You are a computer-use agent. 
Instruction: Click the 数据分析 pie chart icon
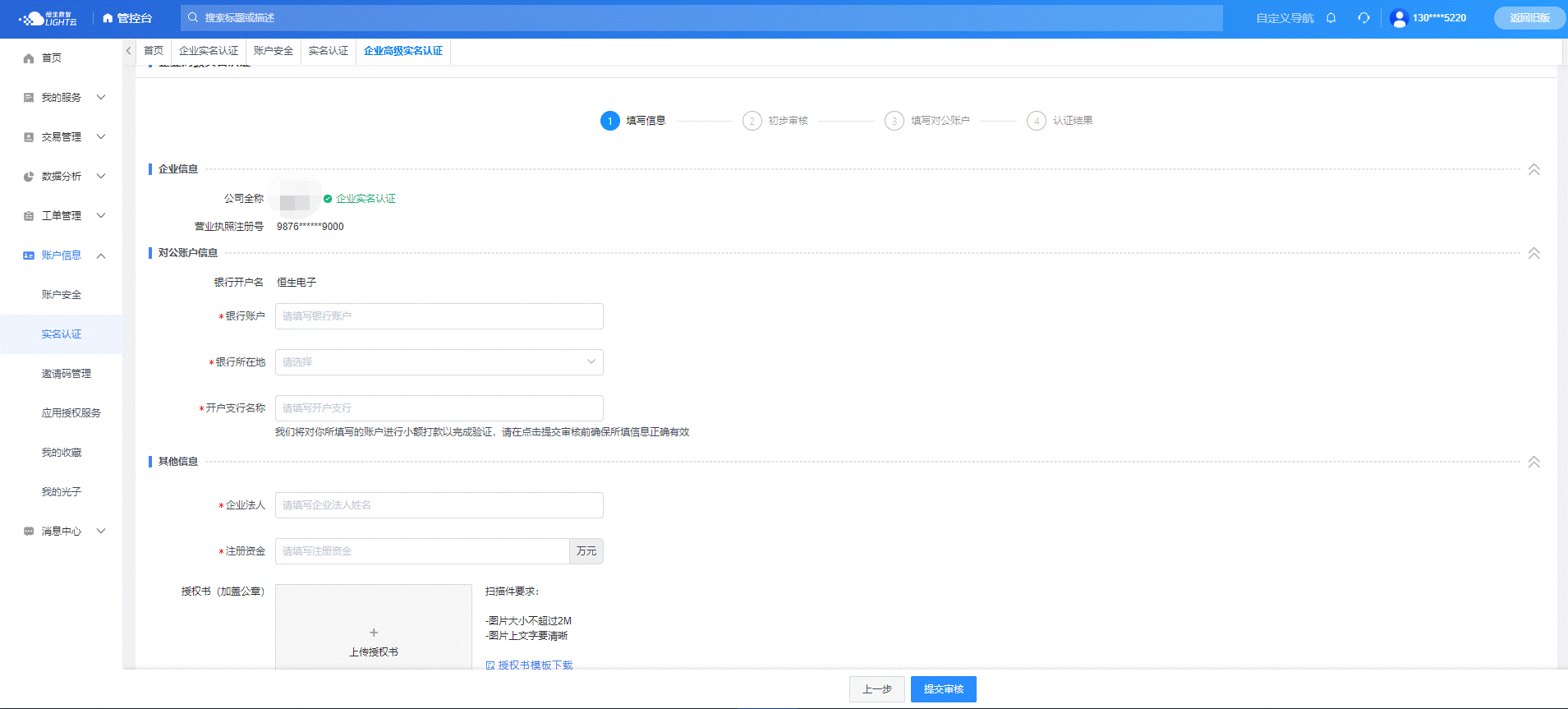pyautogui.click(x=29, y=177)
